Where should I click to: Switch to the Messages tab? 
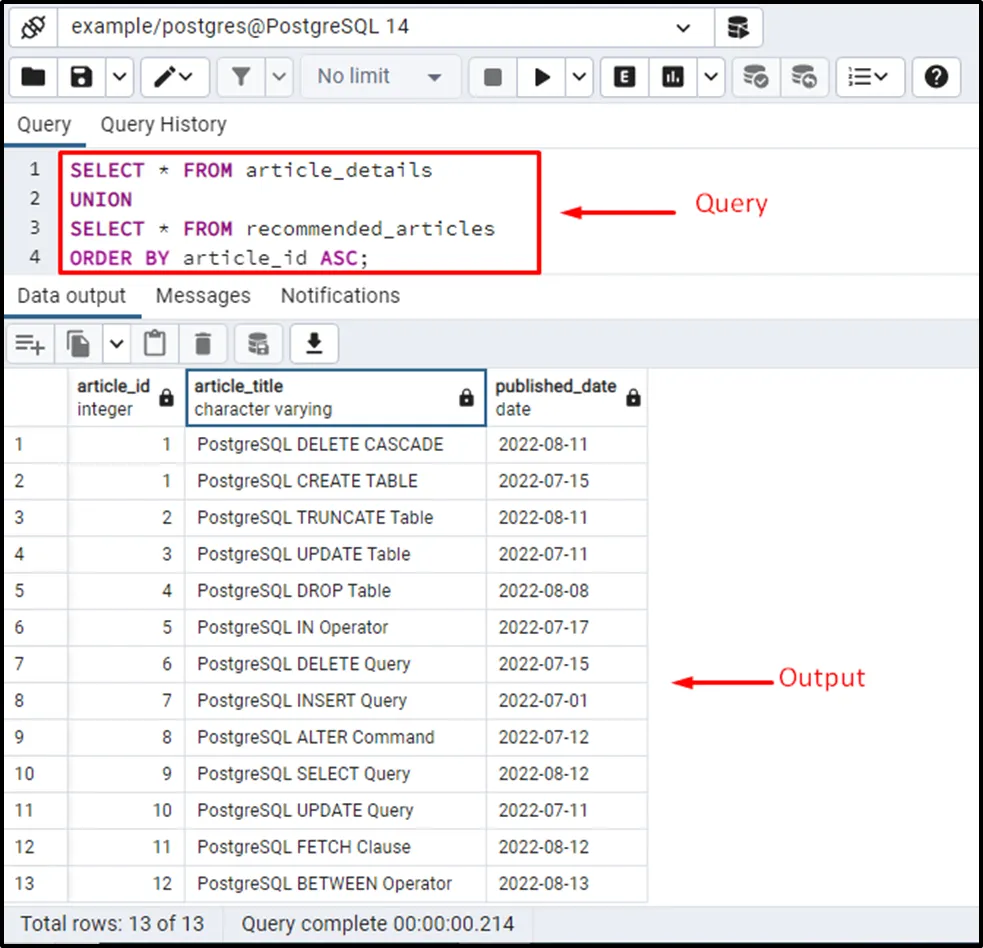[x=203, y=296]
